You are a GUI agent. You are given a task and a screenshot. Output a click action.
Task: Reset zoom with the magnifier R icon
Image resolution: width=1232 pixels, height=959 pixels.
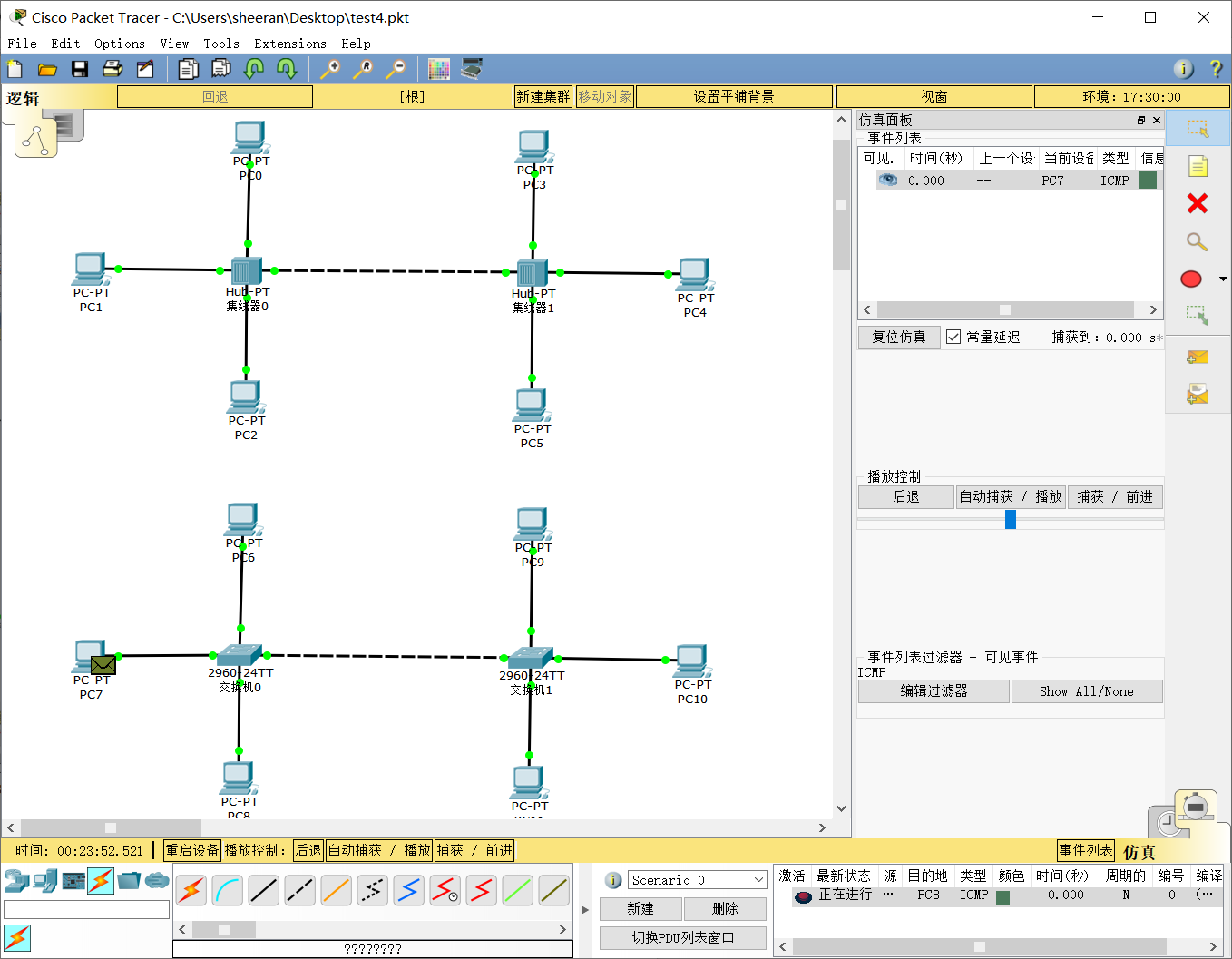coord(363,69)
